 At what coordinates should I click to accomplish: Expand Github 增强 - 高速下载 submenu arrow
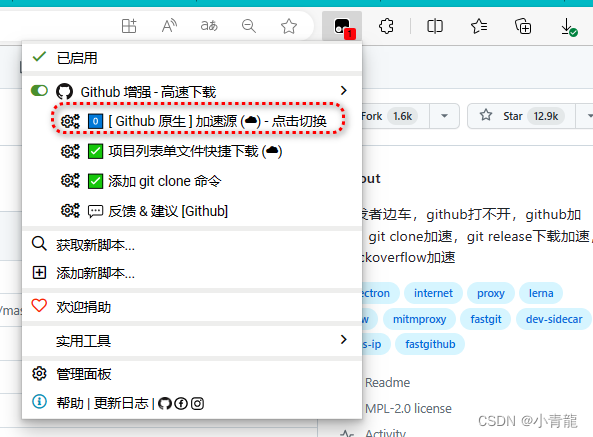343,91
